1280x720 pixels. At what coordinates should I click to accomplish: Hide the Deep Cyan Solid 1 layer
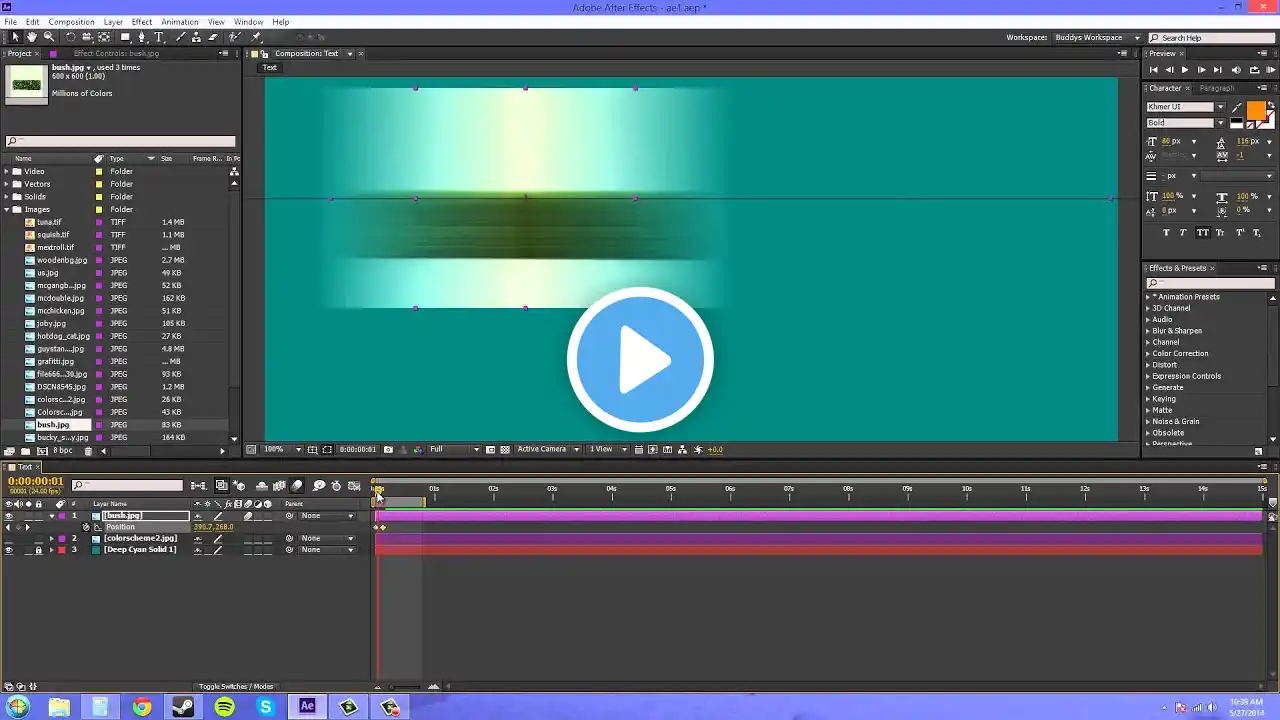click(9, 550)
